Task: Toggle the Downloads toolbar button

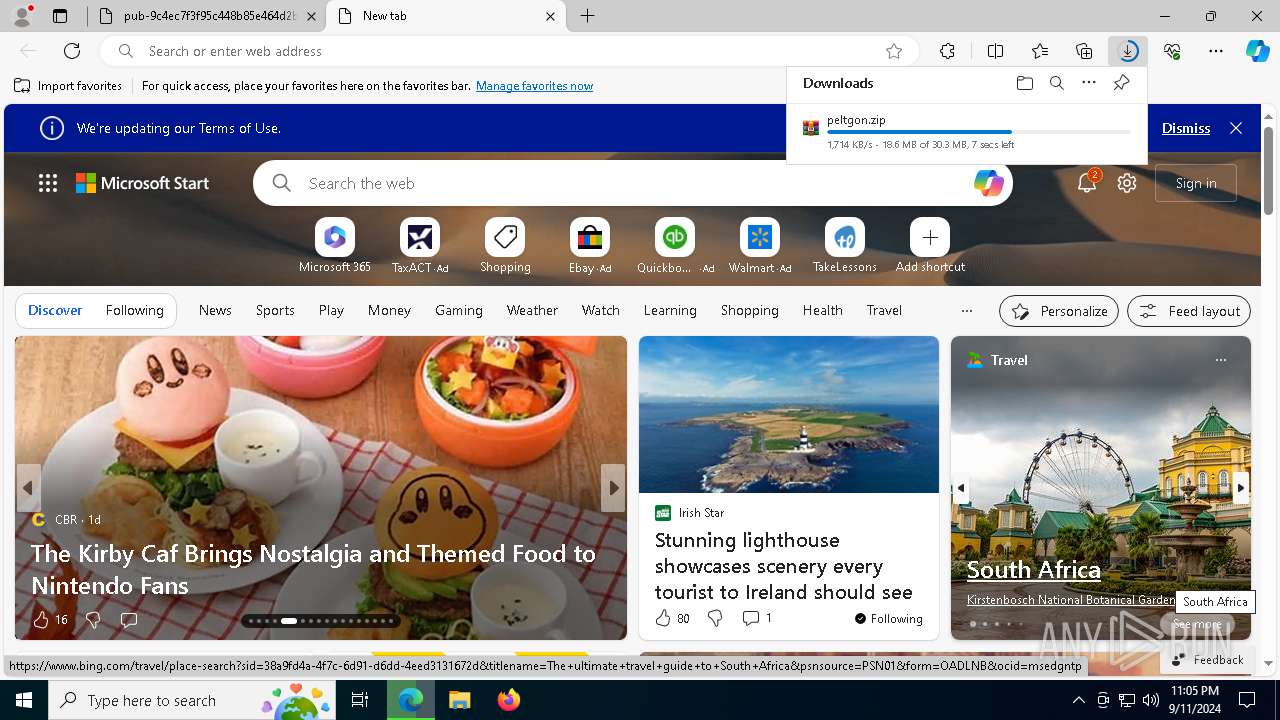Action: coord(1128,51)
